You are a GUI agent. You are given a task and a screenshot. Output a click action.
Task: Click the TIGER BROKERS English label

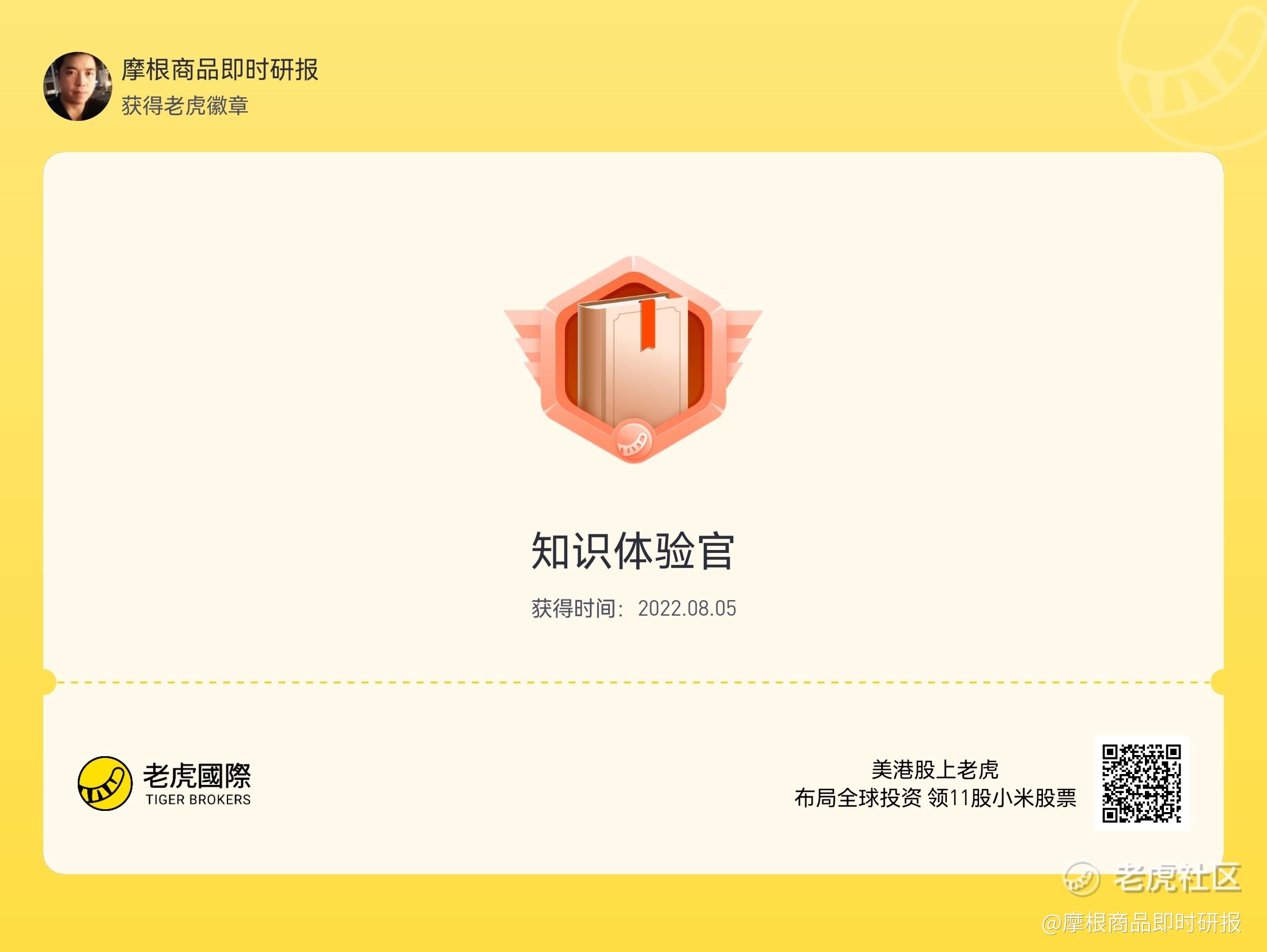[x=198, y=800]
